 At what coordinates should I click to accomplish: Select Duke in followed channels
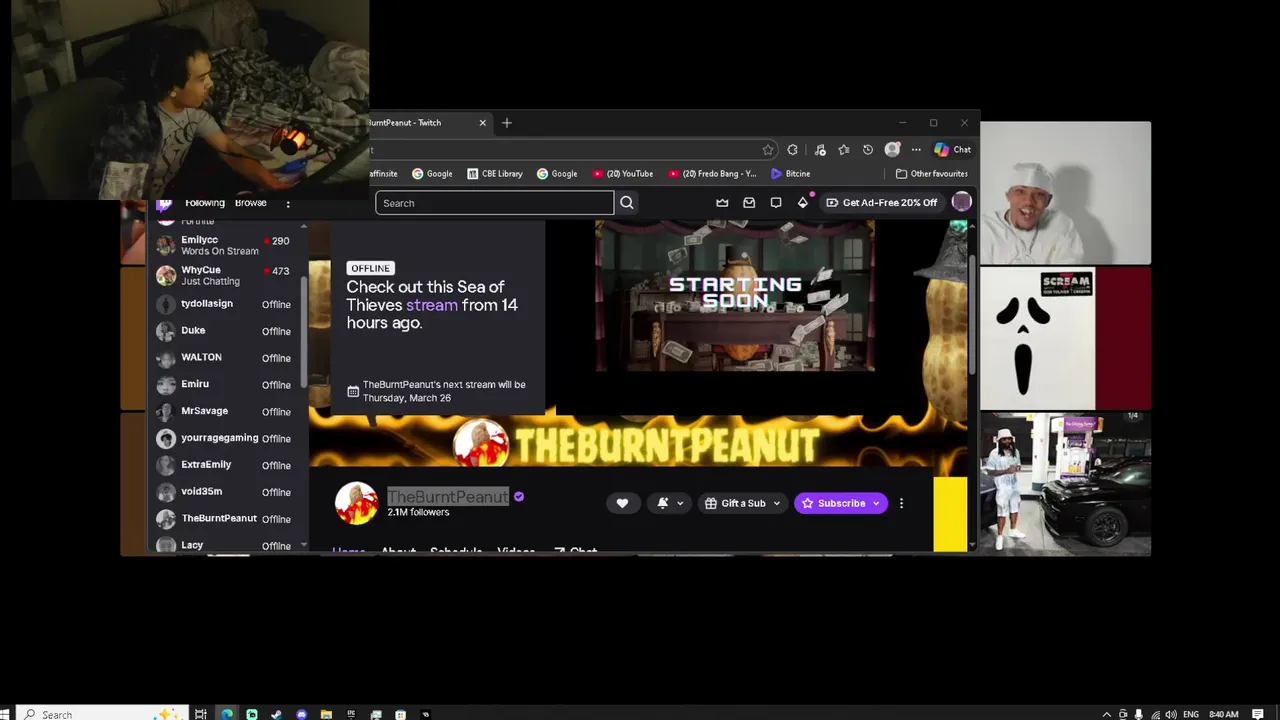click(225, 331)
